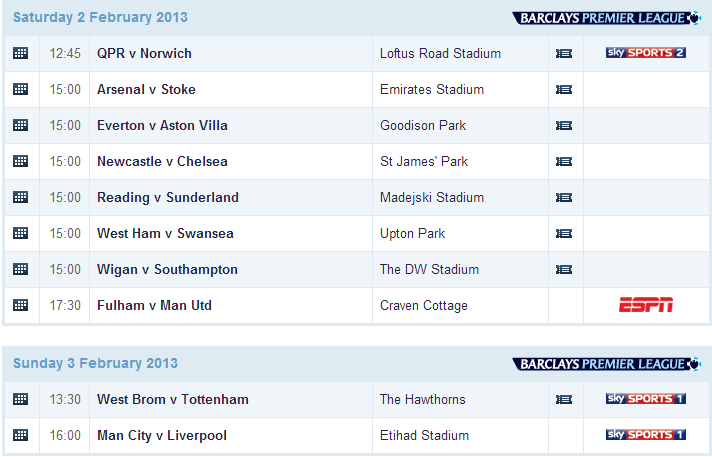Click ticket icon for Reading v Sunderland
The image size is (712, 457).
point(564,197)
